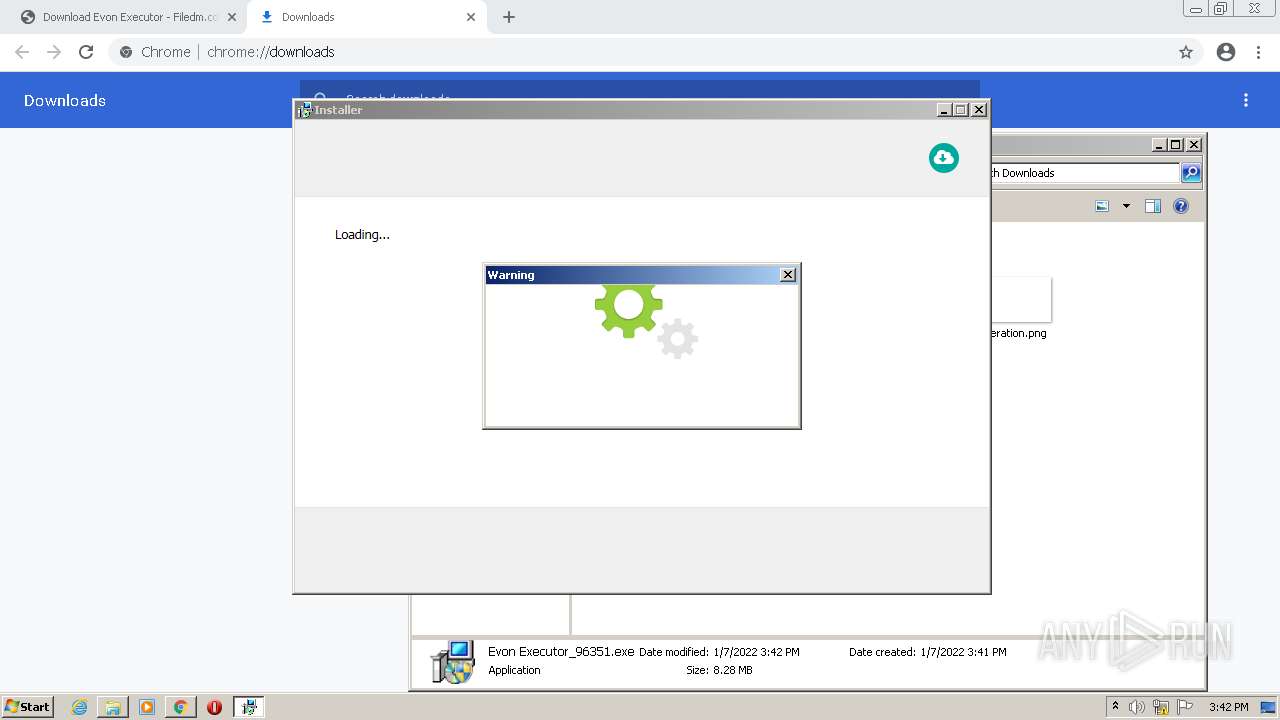The image size is (1280, 720).
Task: Click the Evon Executor_96351.exe file name
Action: [x=561, y=651]
